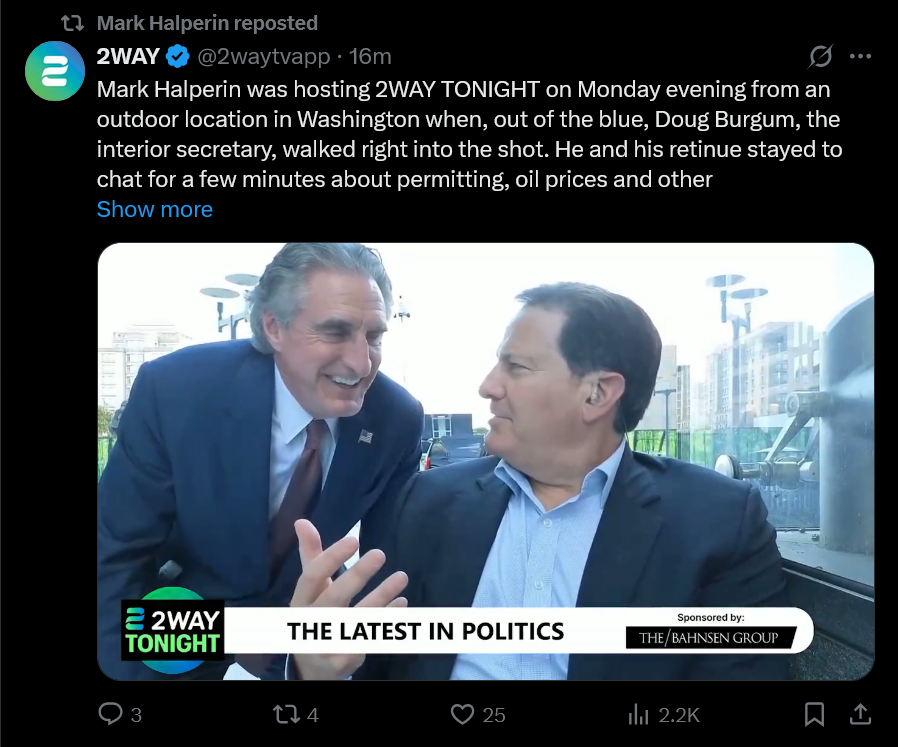The width and height of the screenshot is (898, 747).
Task: Click 'Mark Halperin reposted' label
Action: pos(207,23)
